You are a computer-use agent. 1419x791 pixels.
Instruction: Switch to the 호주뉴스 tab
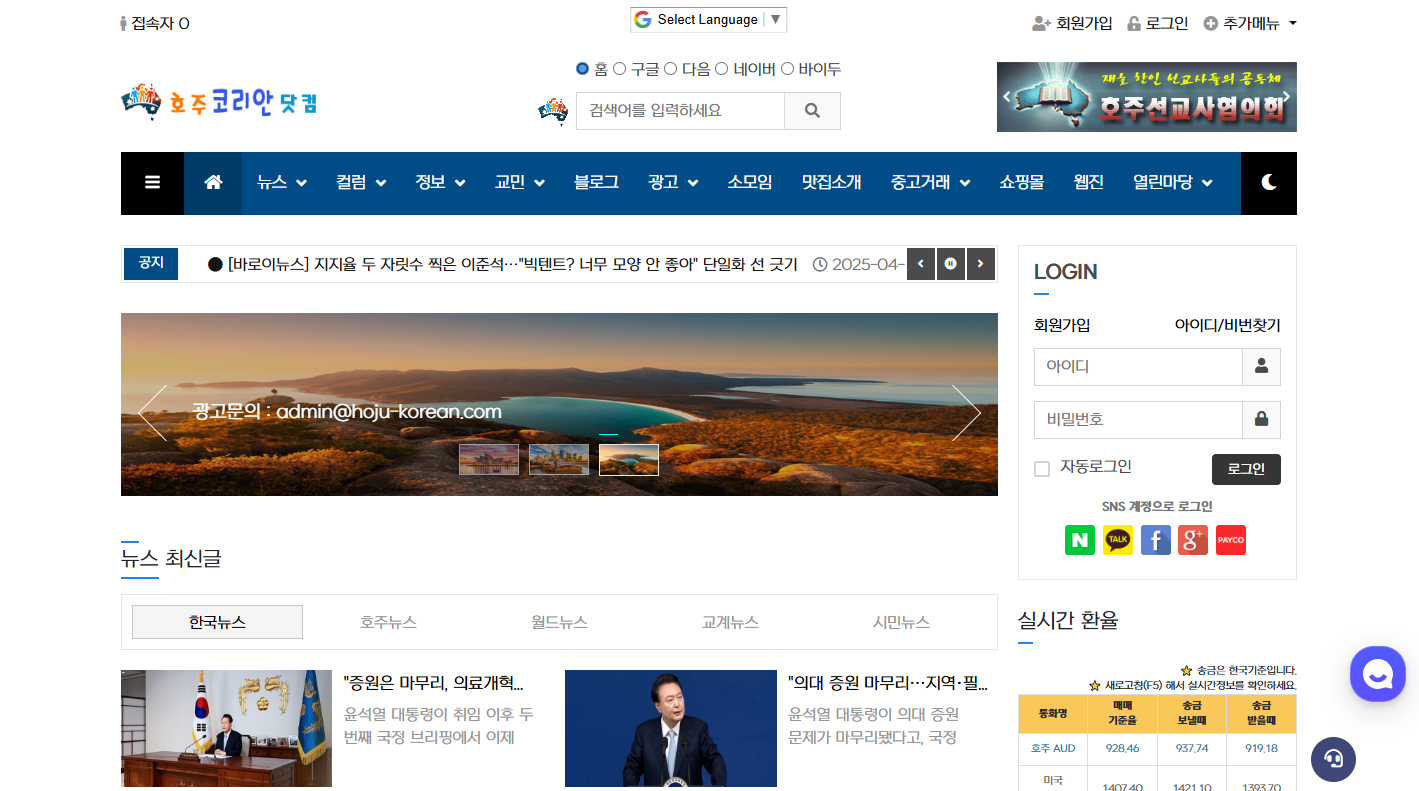[x=388, y=622]
